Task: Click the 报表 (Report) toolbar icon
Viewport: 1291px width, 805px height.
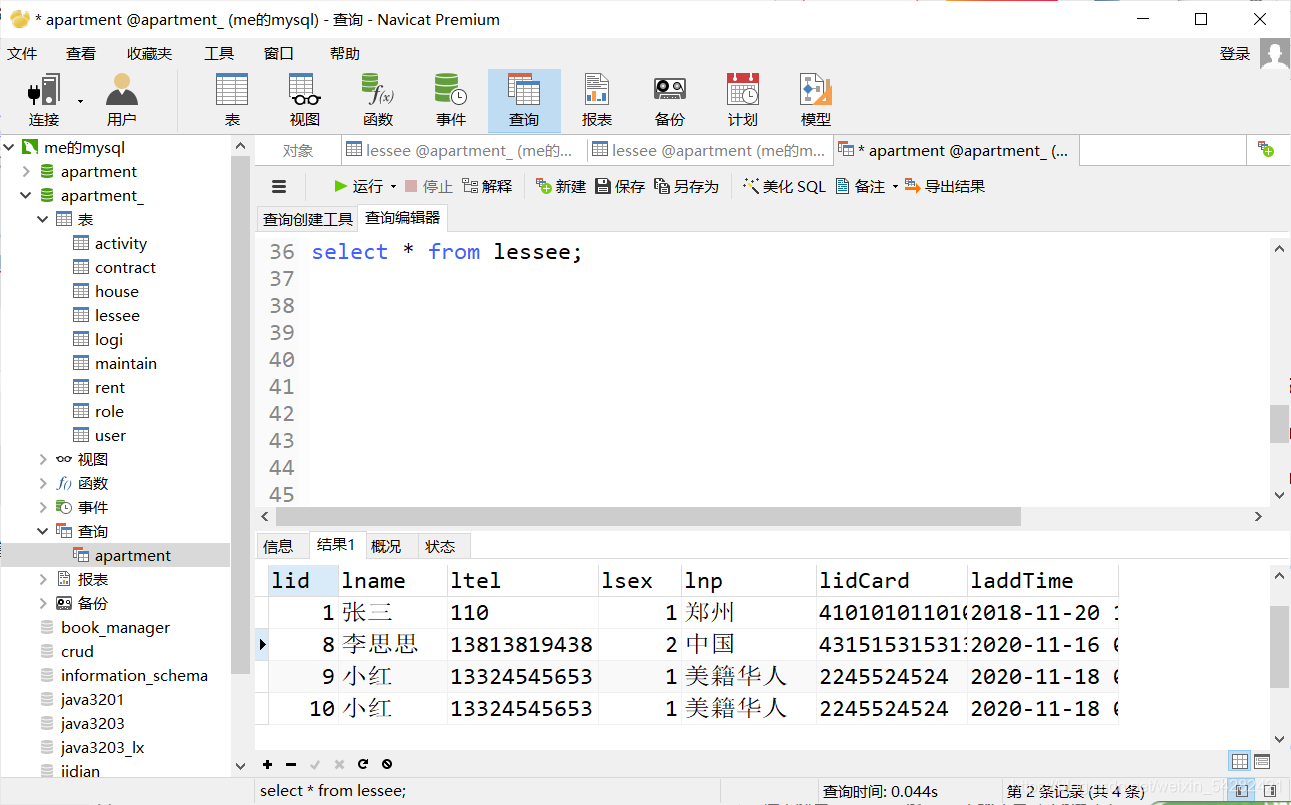Action: [x=596, y=95]
